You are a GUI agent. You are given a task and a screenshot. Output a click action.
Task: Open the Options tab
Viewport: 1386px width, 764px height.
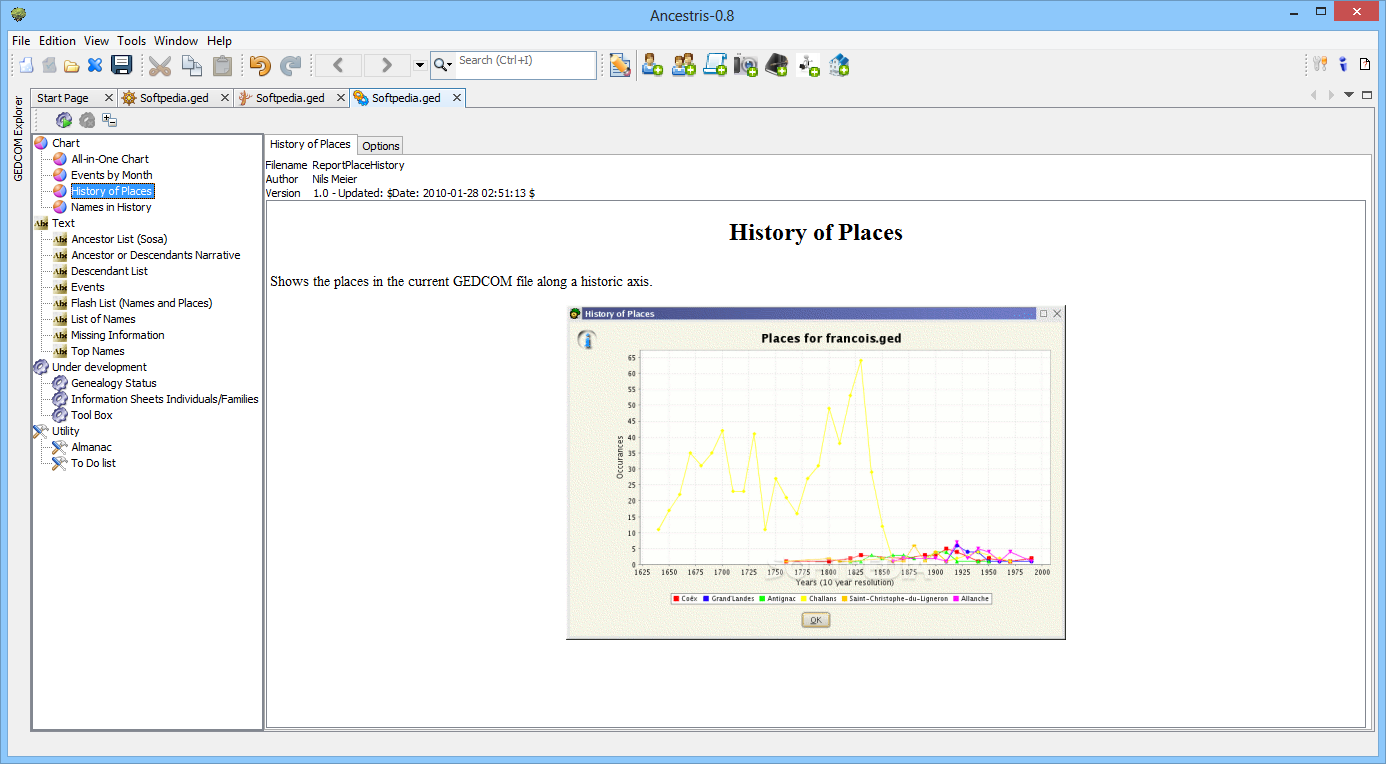pos(381,146)
